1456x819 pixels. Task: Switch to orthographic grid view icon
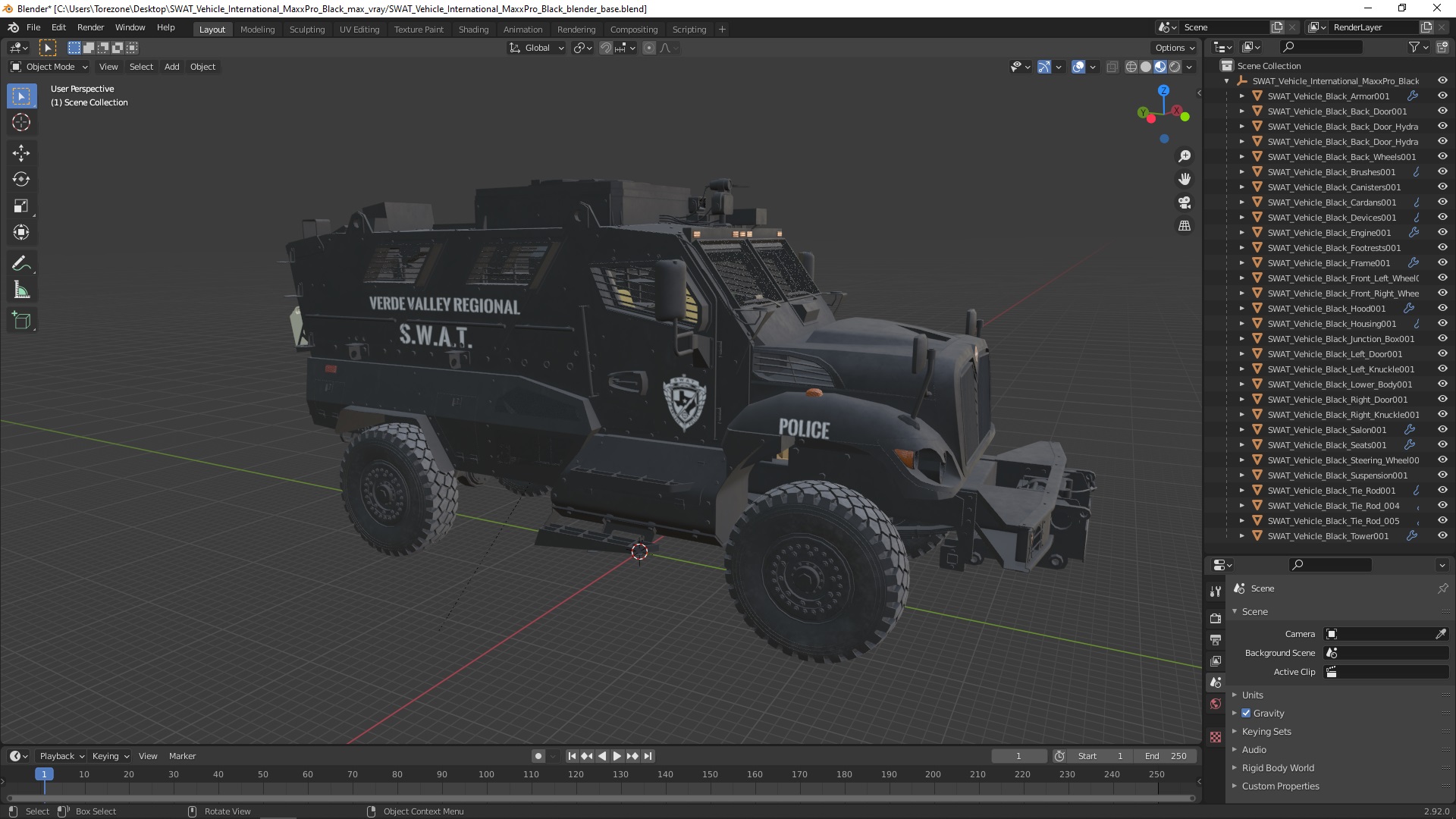[x=1184, y=226]
